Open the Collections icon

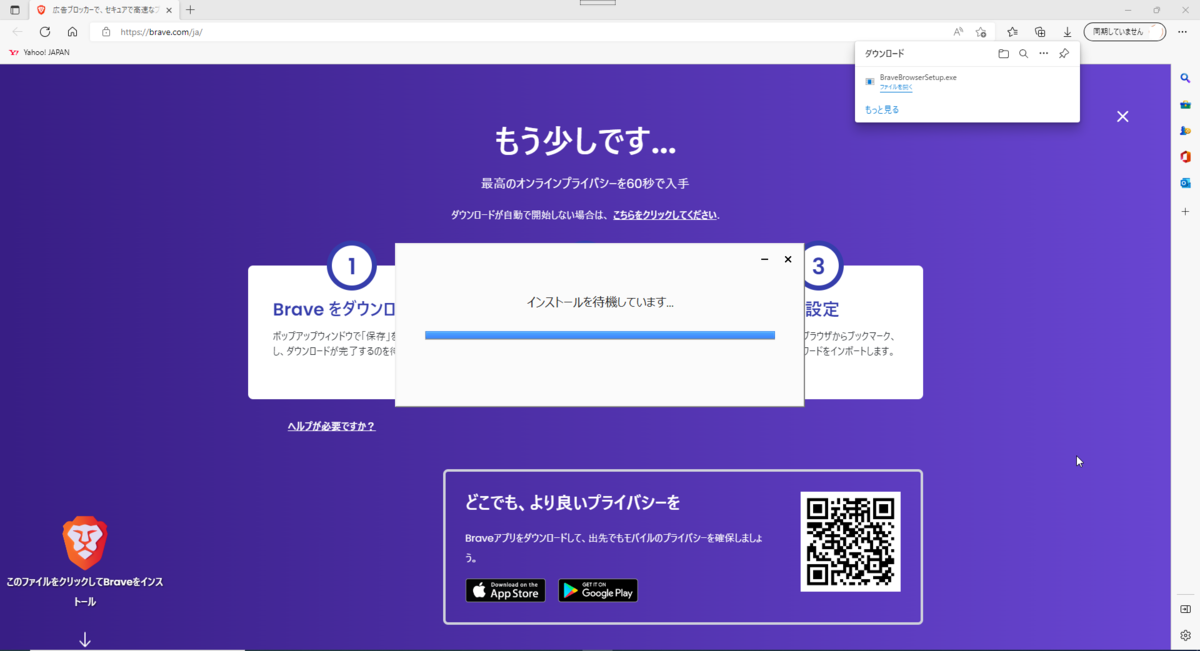1040,32
